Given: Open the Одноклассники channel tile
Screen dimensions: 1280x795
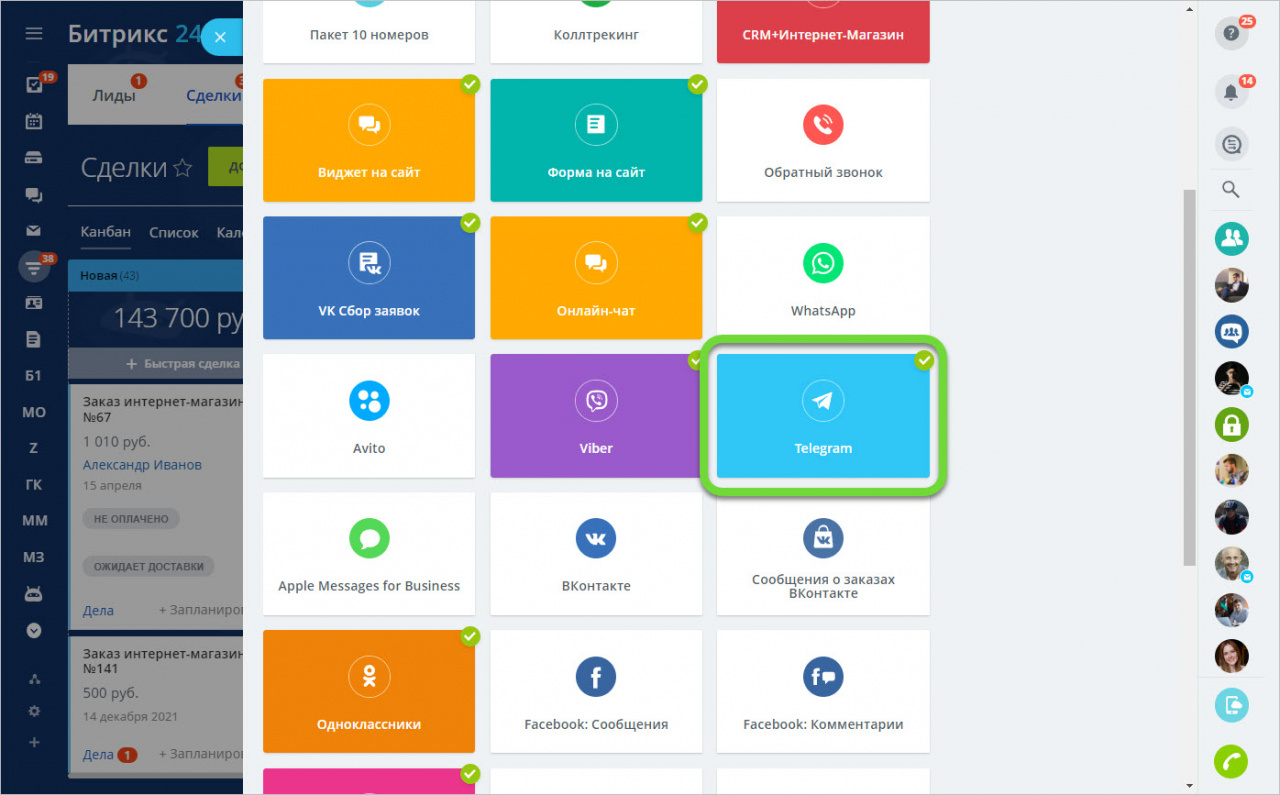Looking at the screenshot, I should click(369, 691).
